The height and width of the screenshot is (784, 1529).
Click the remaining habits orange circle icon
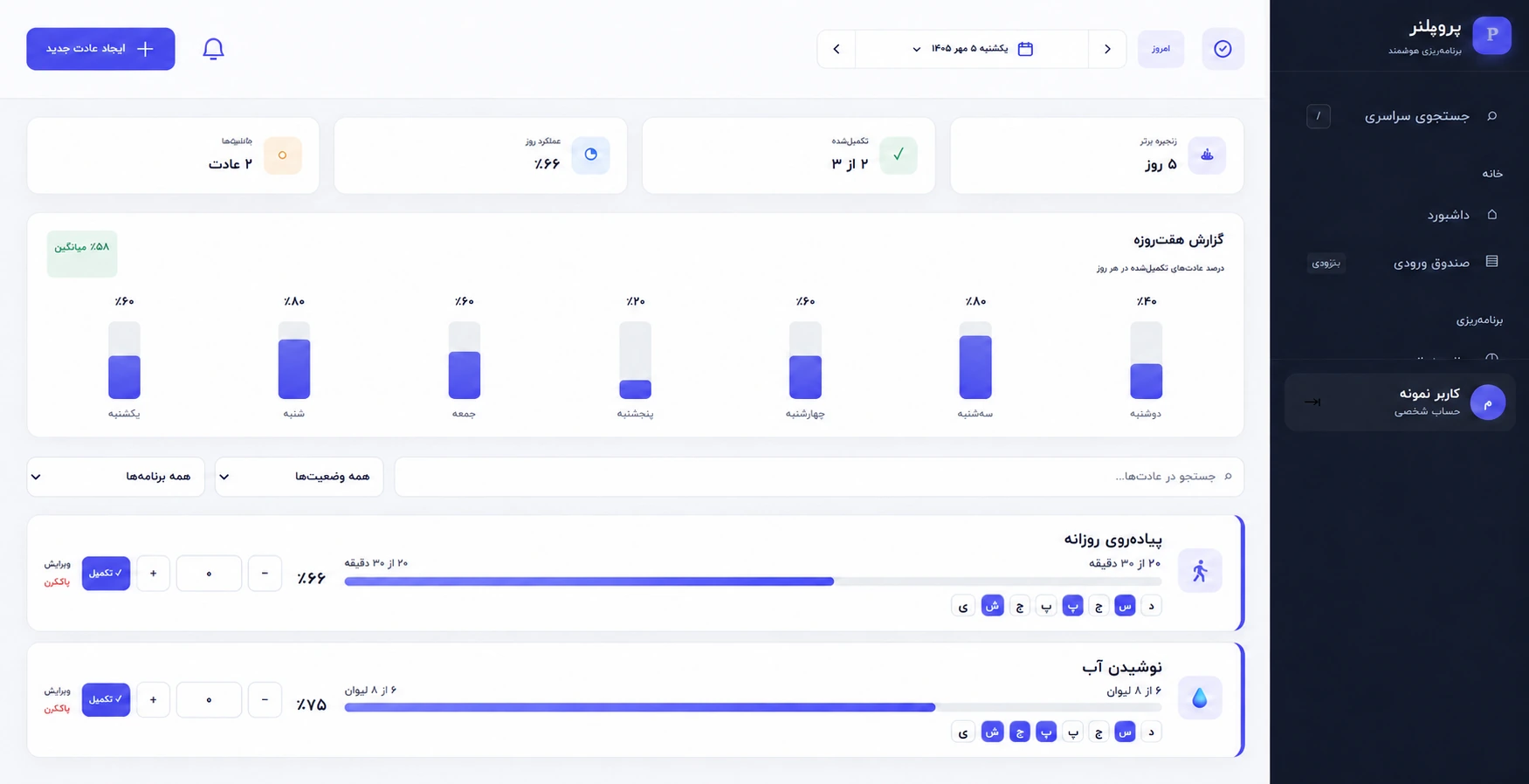(x=282, y=155)
